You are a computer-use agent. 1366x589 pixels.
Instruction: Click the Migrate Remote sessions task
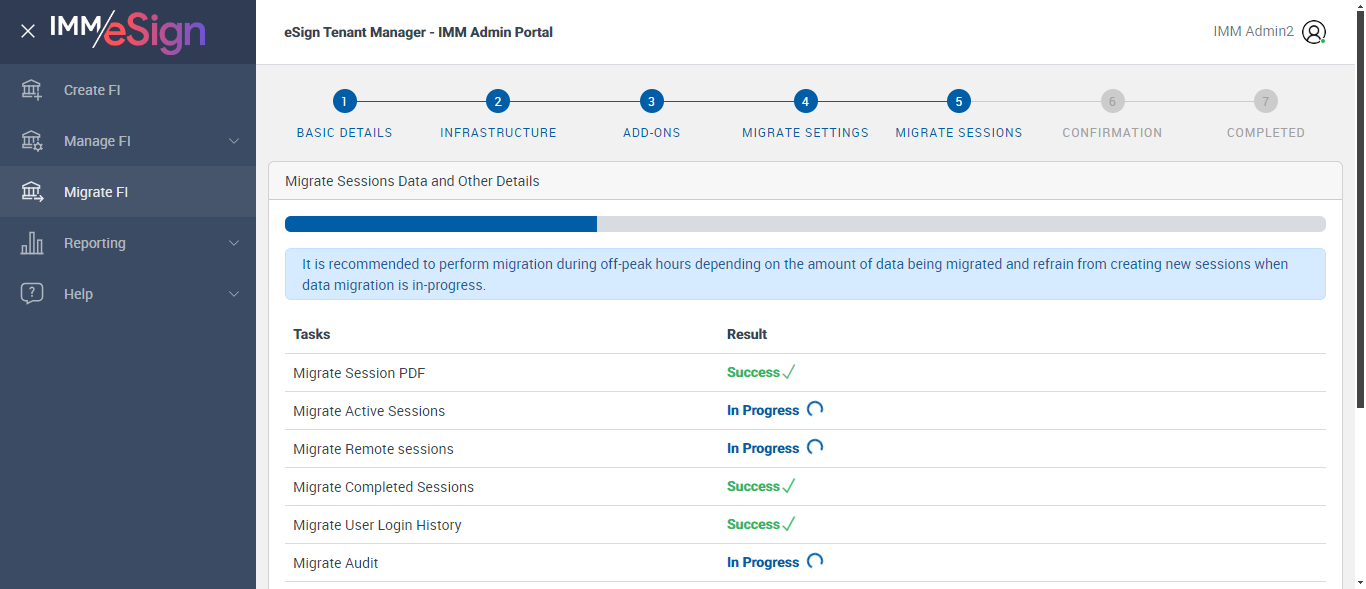pos(373,449)
